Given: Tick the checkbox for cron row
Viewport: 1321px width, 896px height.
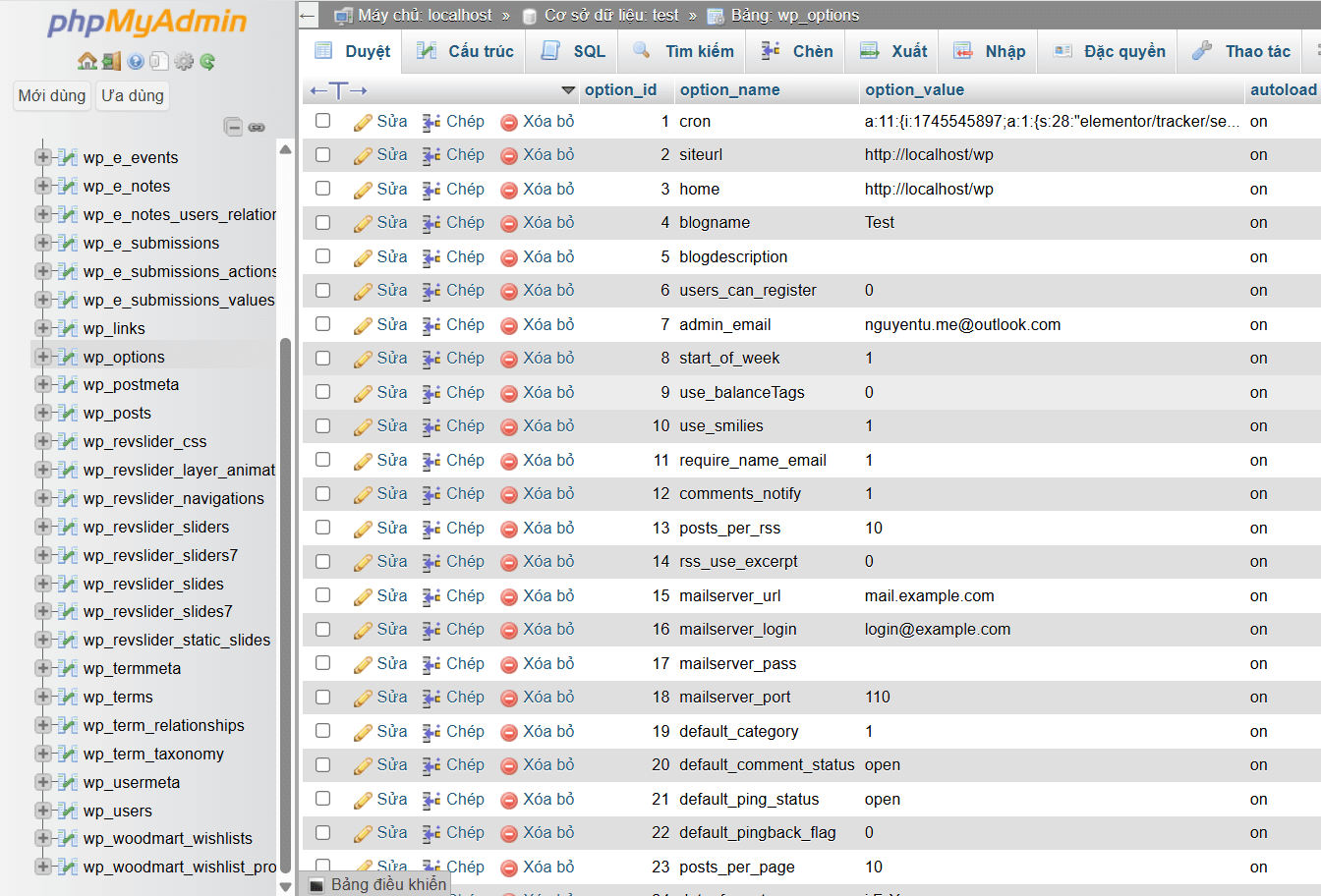Looking at the screenshot, I should tap(322, 121).
